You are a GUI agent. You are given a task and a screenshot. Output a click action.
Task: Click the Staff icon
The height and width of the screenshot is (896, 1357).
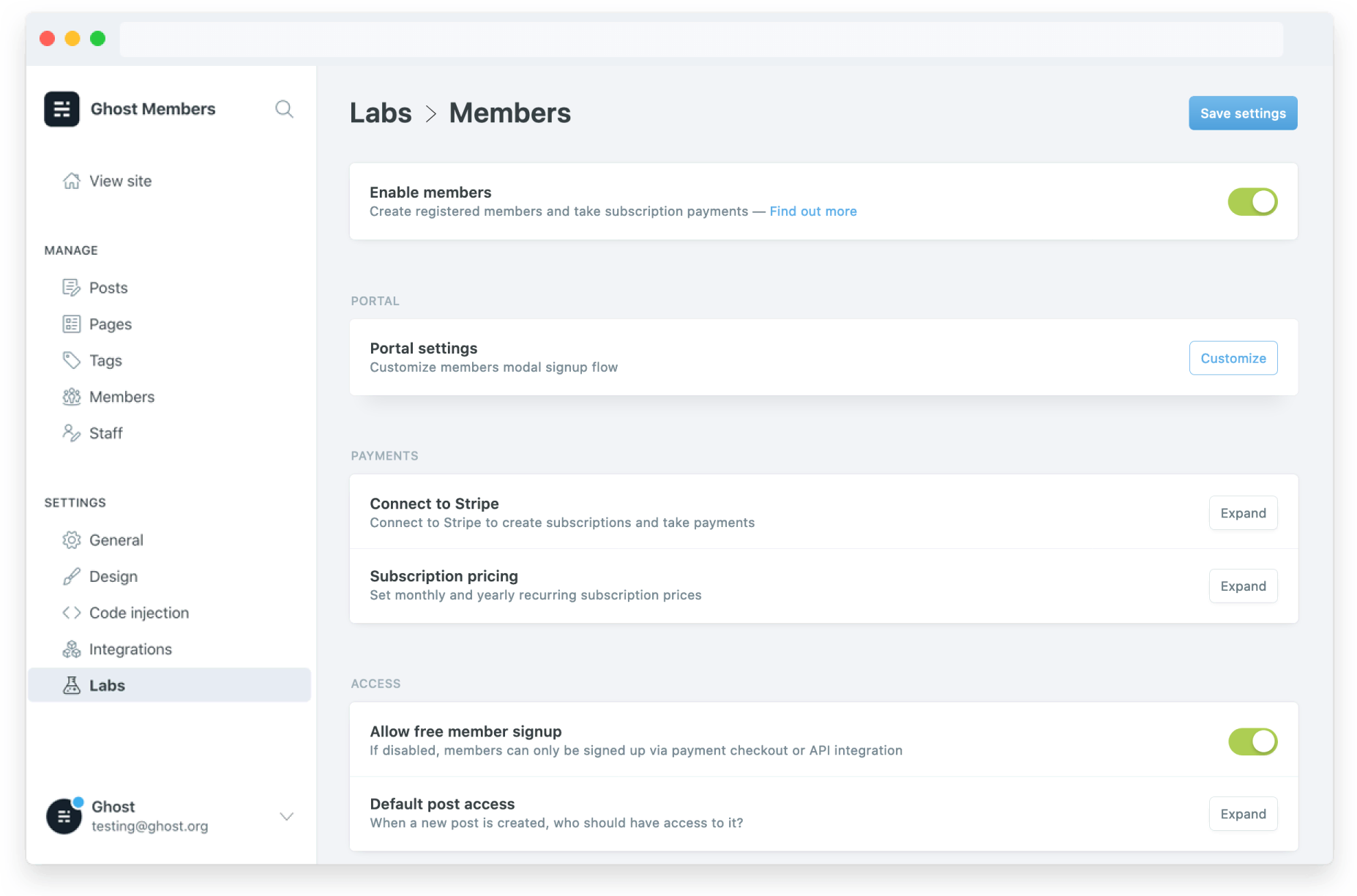[72, 433]
